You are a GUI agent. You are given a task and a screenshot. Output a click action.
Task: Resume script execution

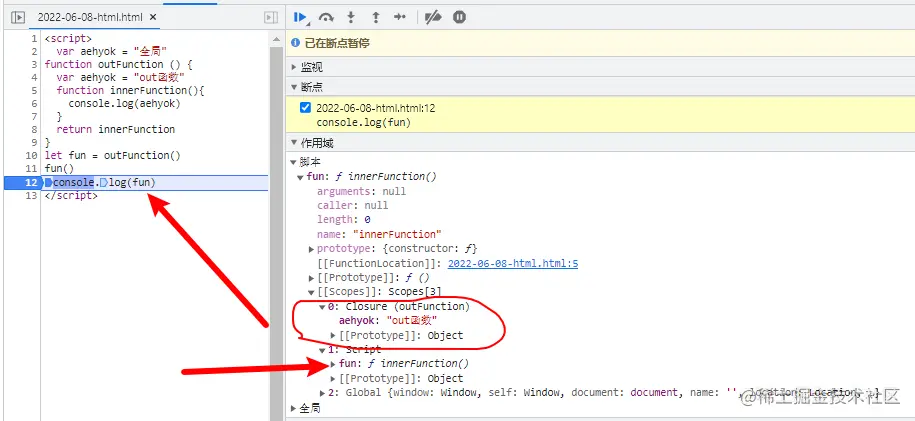[301, 18]
